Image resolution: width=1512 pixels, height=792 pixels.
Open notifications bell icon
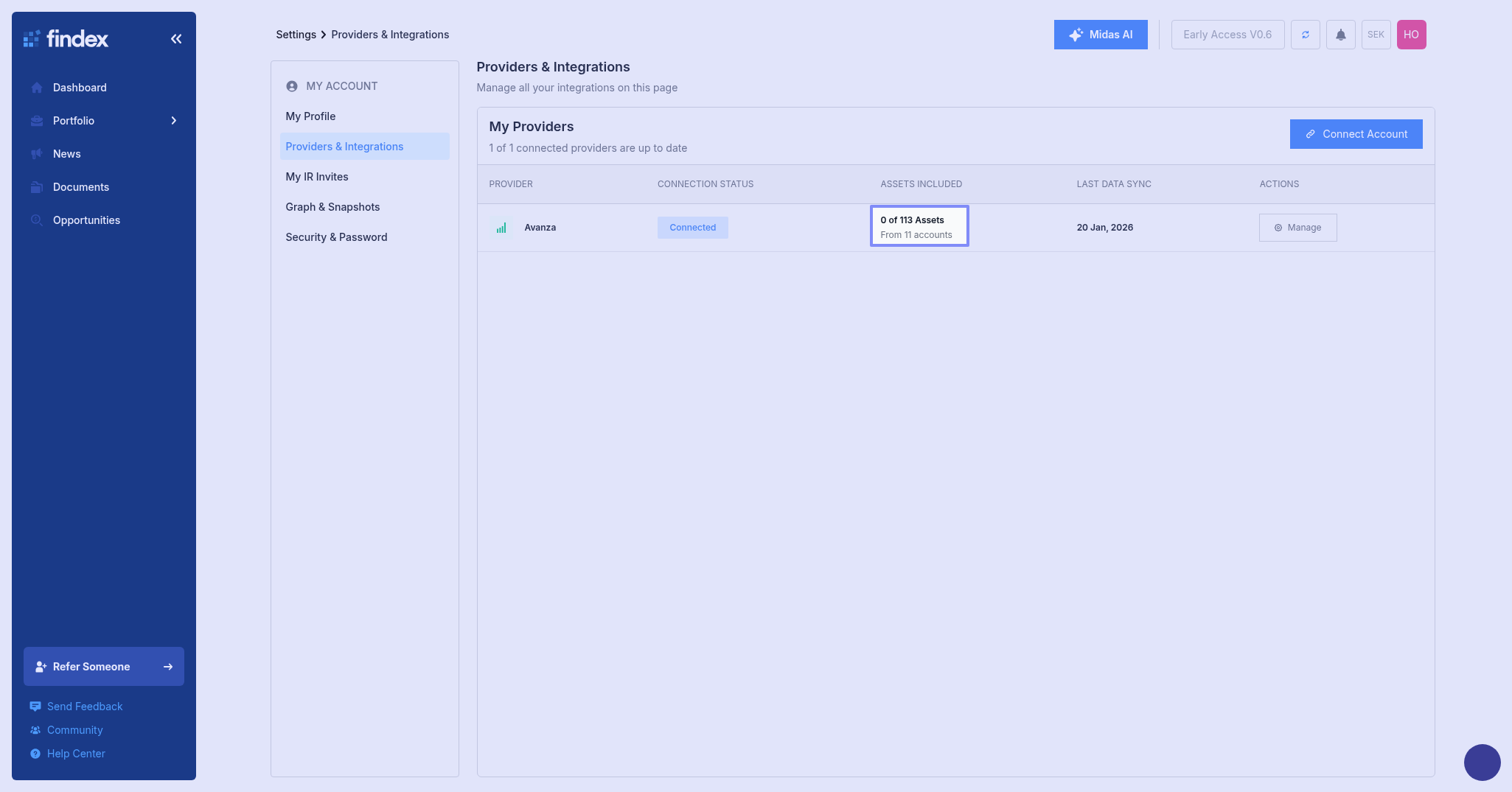tap(1341, 35)
